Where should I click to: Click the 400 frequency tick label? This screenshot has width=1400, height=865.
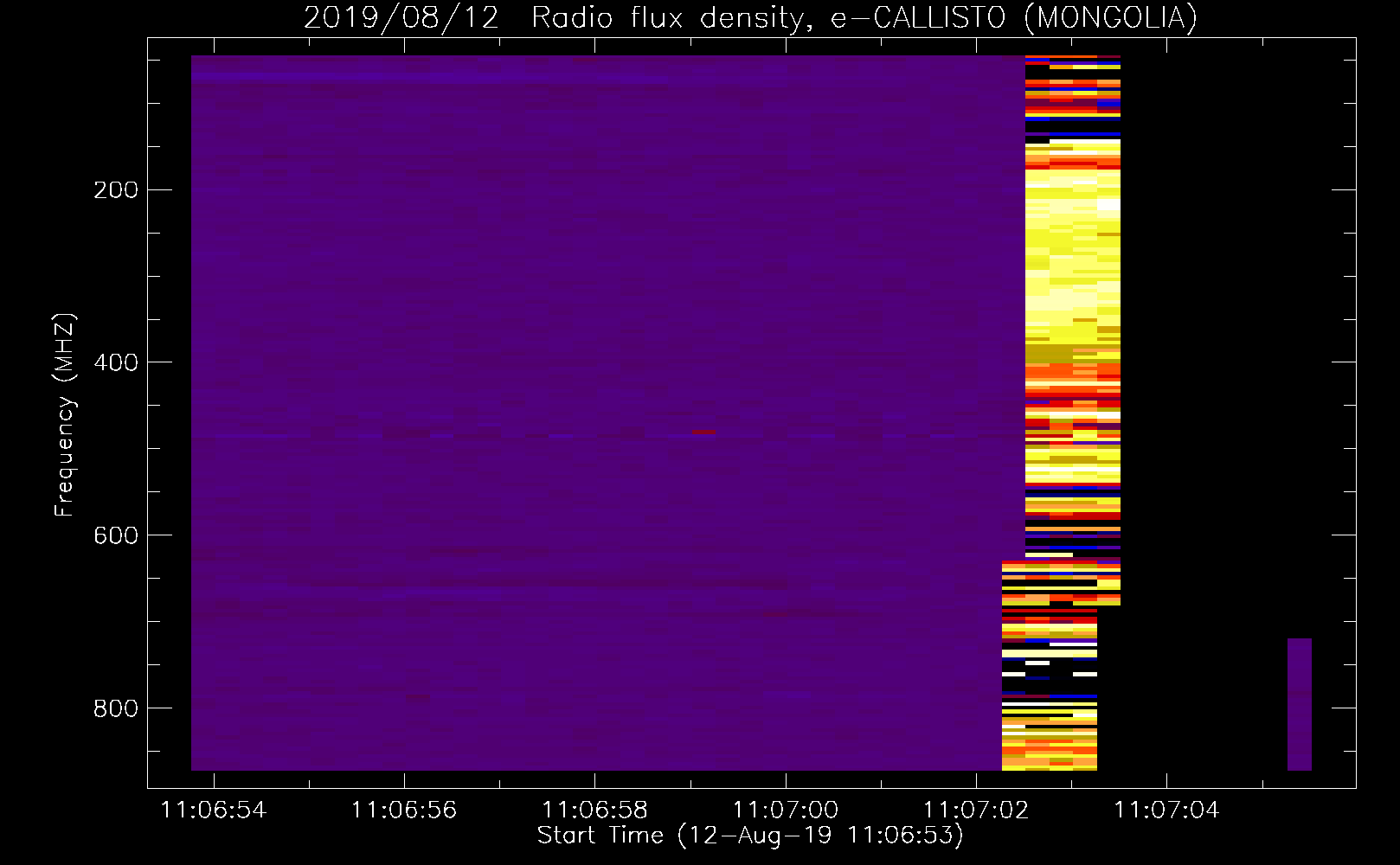116,362
